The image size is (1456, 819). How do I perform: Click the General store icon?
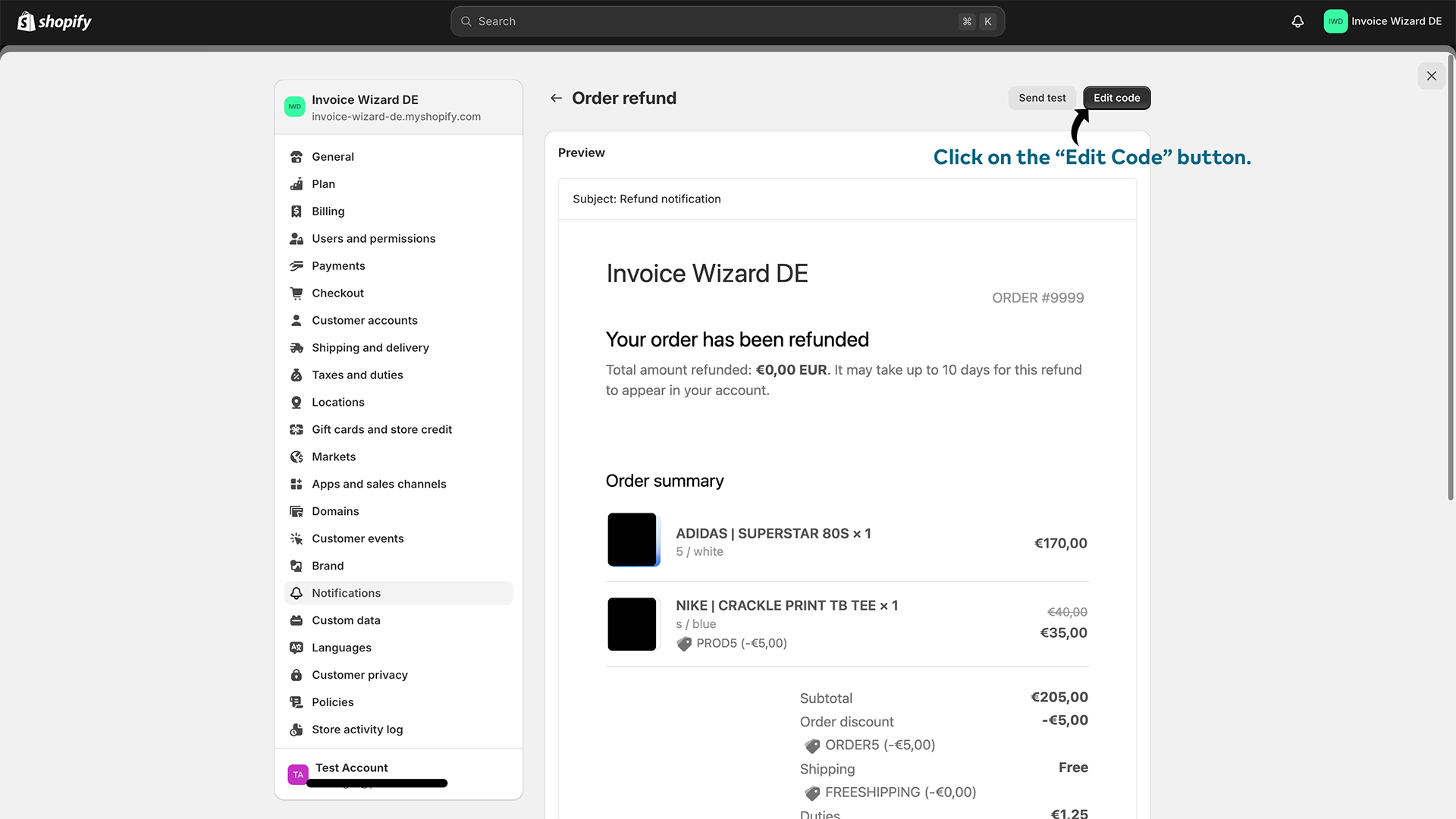(x=297, y=157)
